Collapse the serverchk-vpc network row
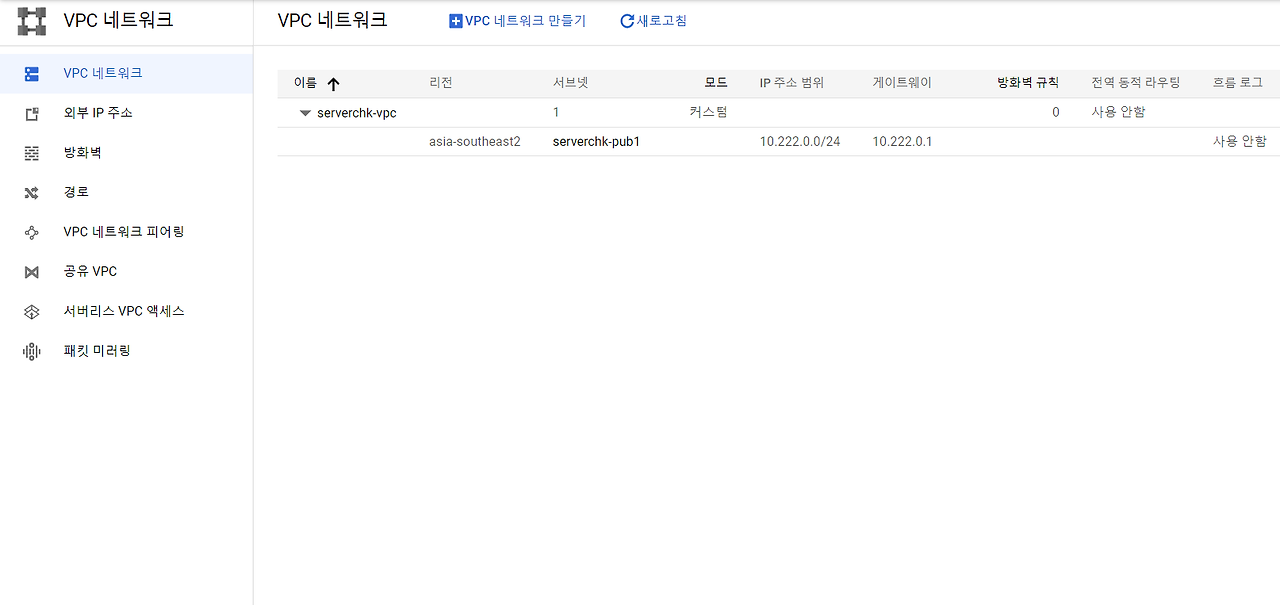Viewport: 1280px width, 605px height. coord(305,112)
